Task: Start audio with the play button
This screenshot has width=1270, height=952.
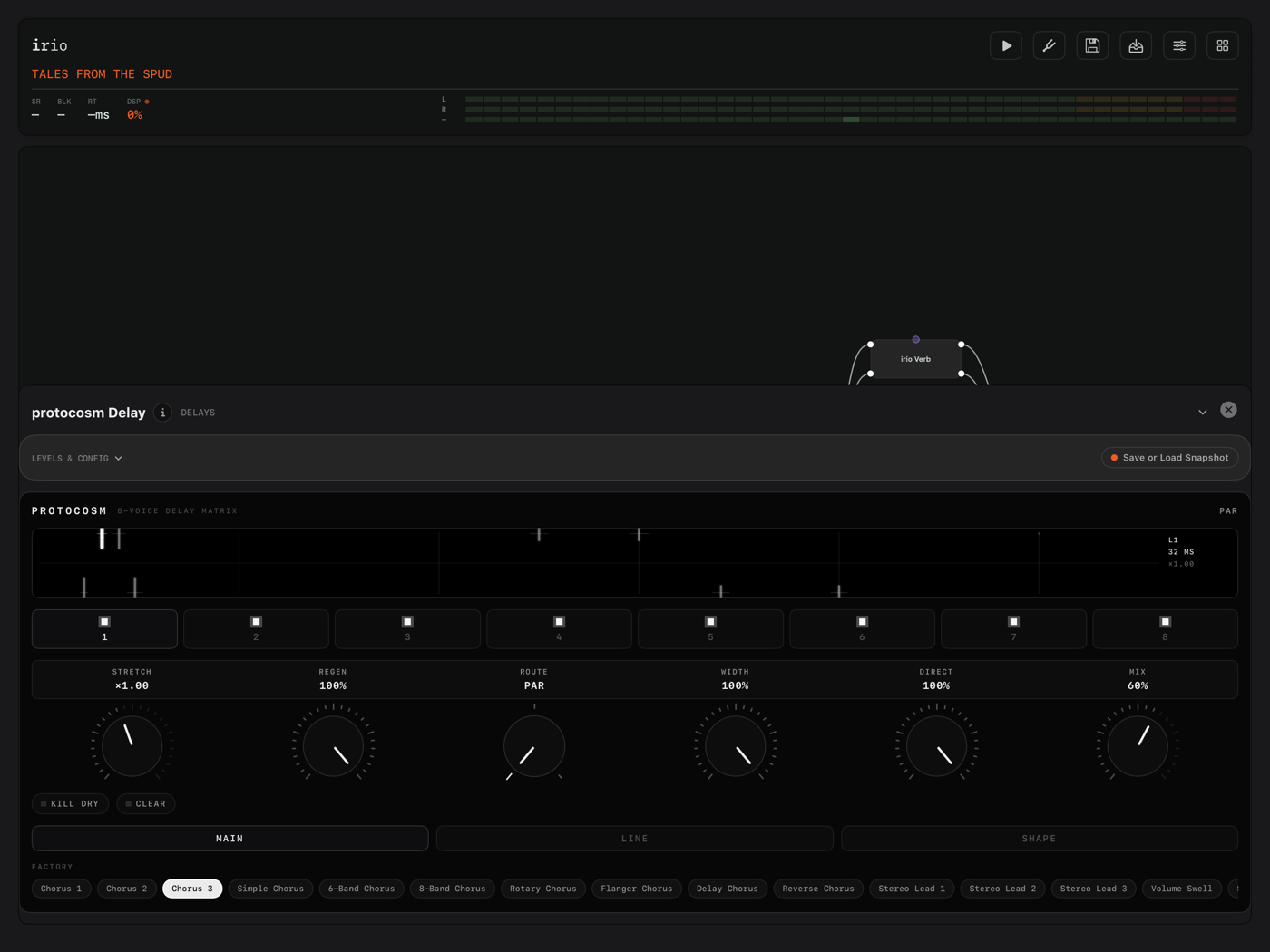Action: coord(1006,45)
